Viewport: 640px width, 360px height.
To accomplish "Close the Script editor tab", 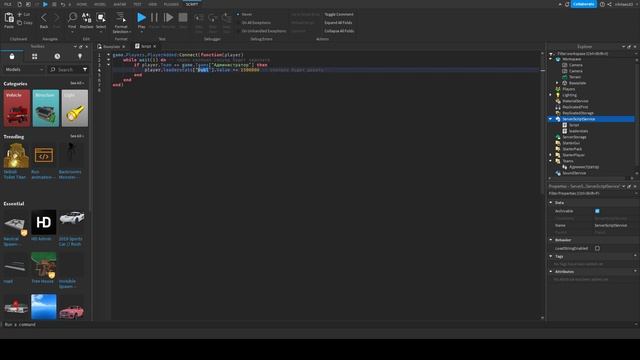I will pos(154,47).
